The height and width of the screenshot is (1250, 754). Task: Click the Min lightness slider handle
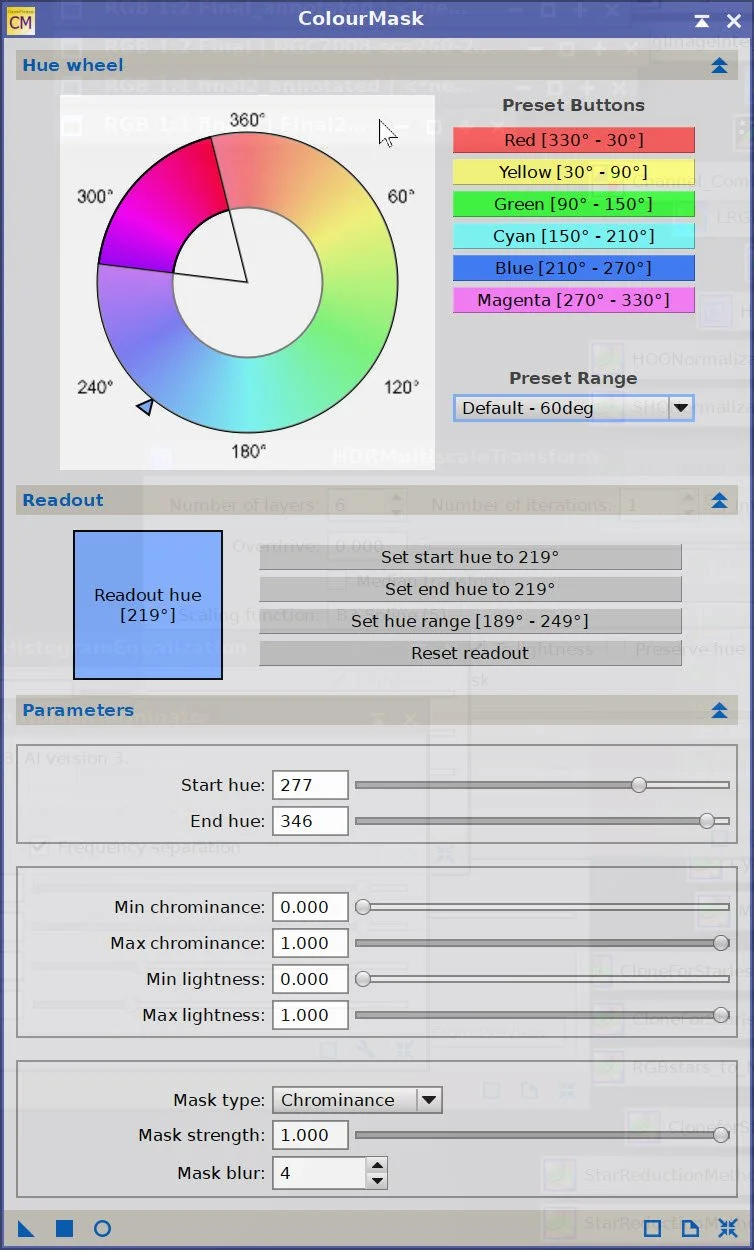[x=363, y=979]
